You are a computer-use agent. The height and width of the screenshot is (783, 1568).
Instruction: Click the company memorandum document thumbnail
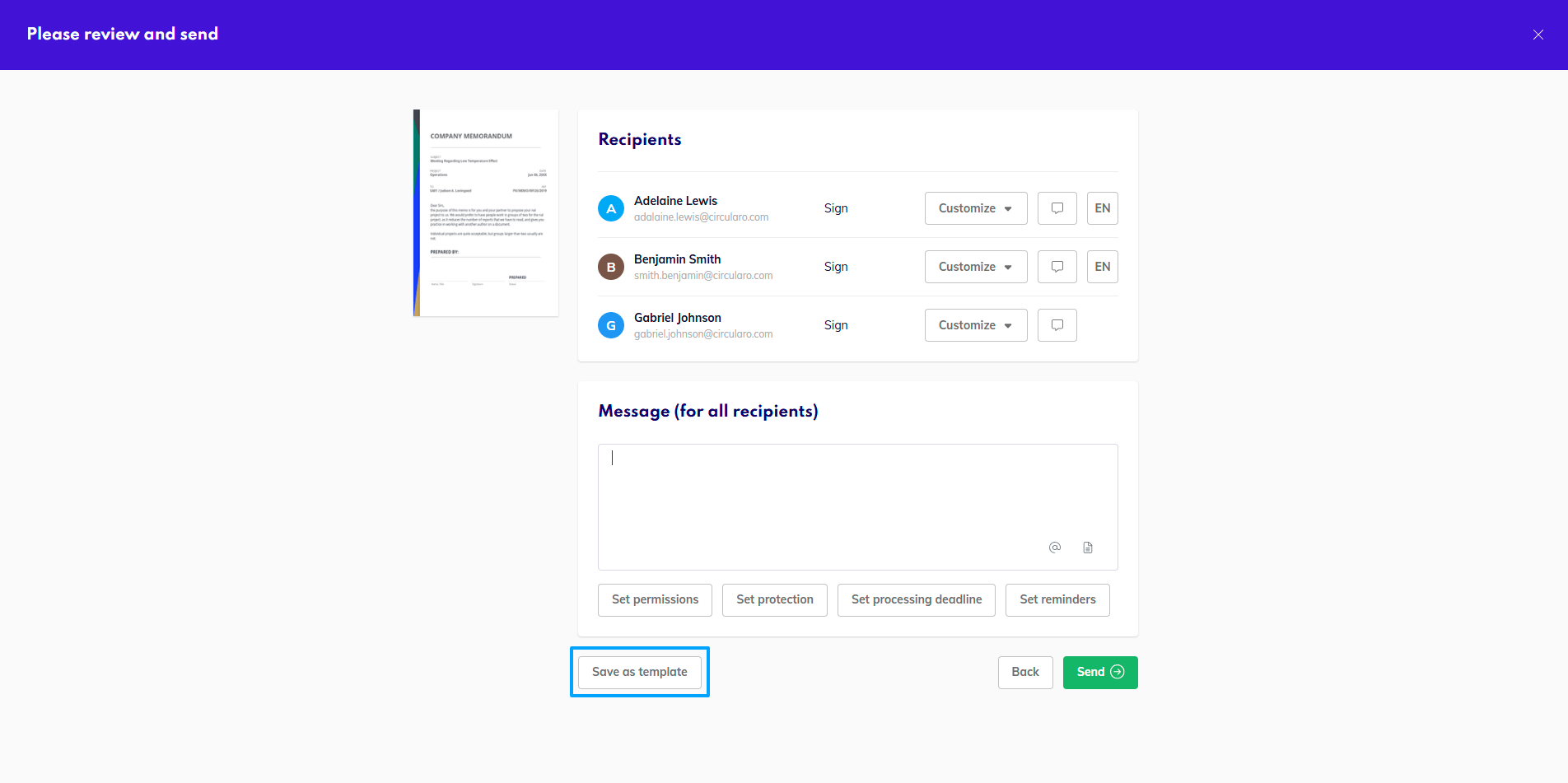[485, 212]
